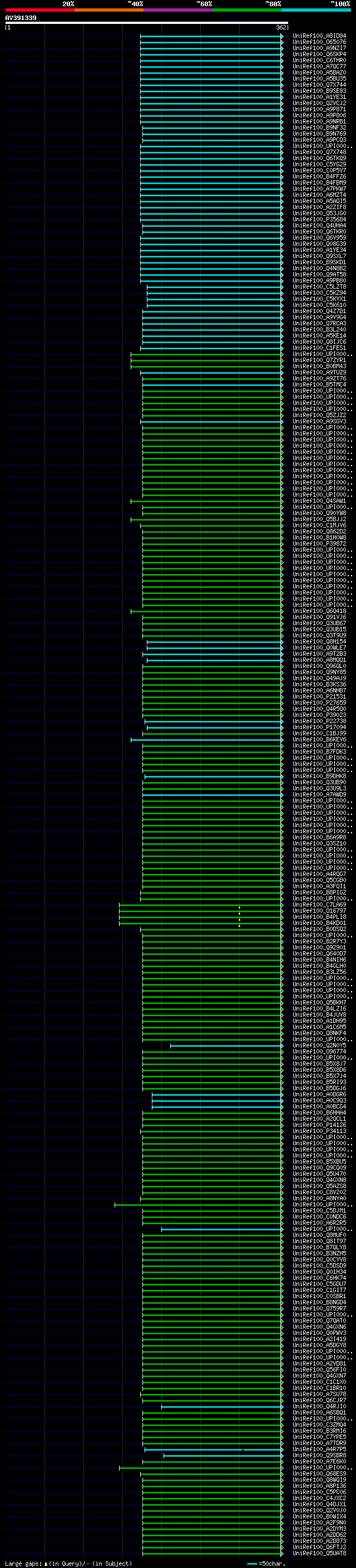This screenshot has height=1568, width=356.
Task: Click the orange ~40% identity legend segment
Action: point(109,10)
